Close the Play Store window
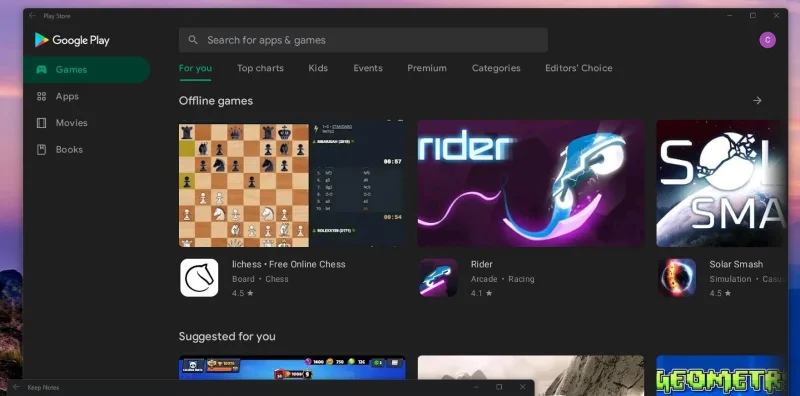The height and width of the screenshot is (396, 800). [776, 16]
